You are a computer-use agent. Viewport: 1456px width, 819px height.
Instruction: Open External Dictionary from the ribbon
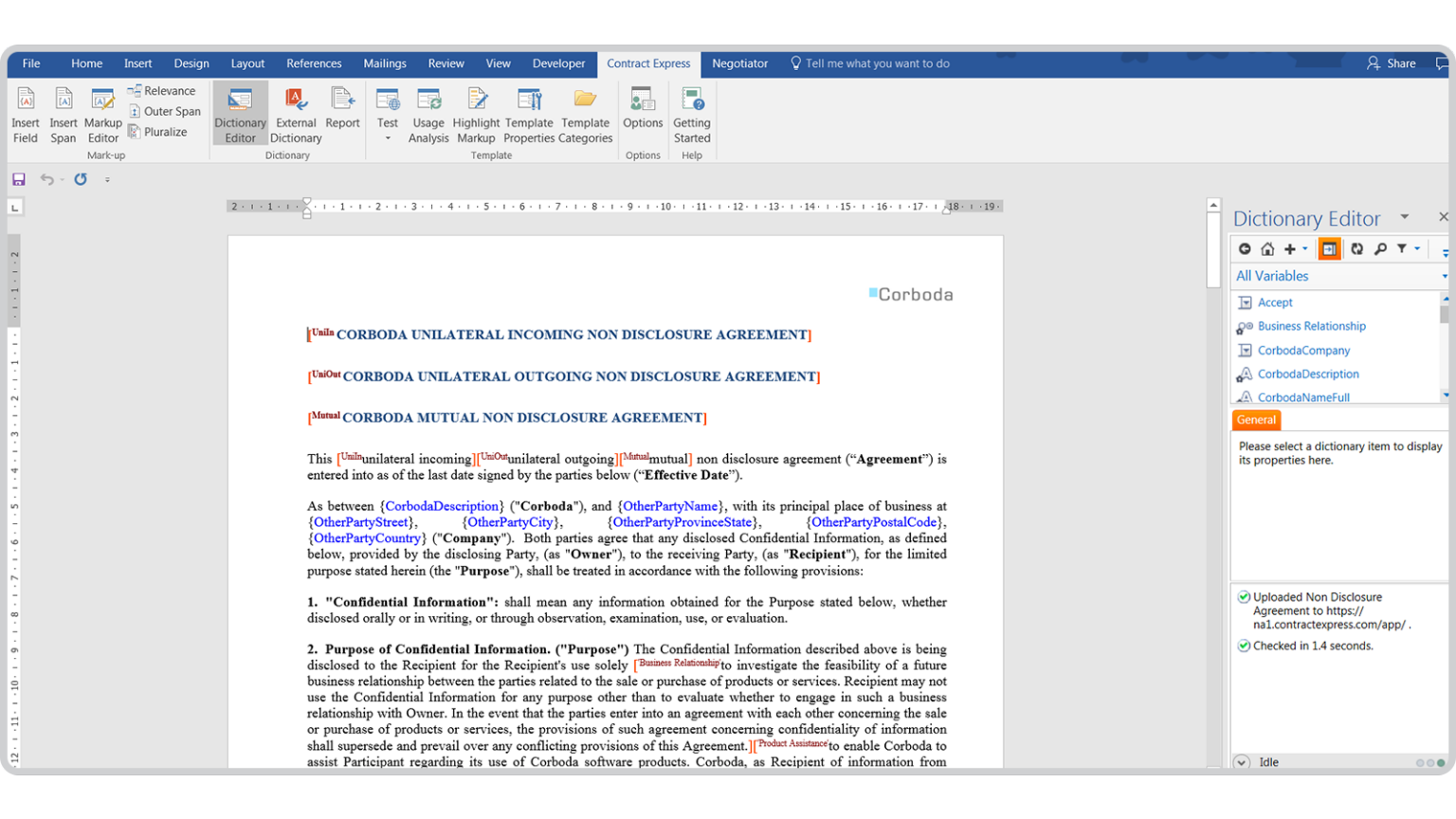(296, 115)
